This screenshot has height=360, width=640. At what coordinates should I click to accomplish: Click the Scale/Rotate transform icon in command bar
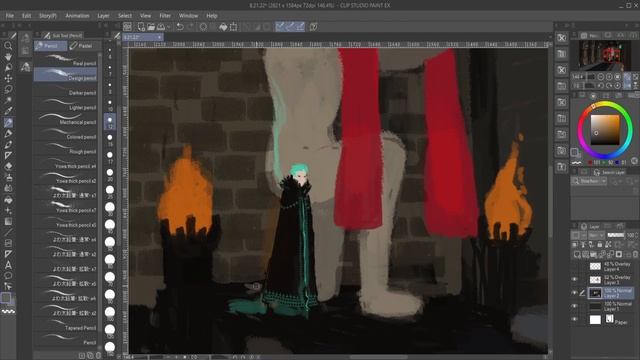tap(233, 27)
